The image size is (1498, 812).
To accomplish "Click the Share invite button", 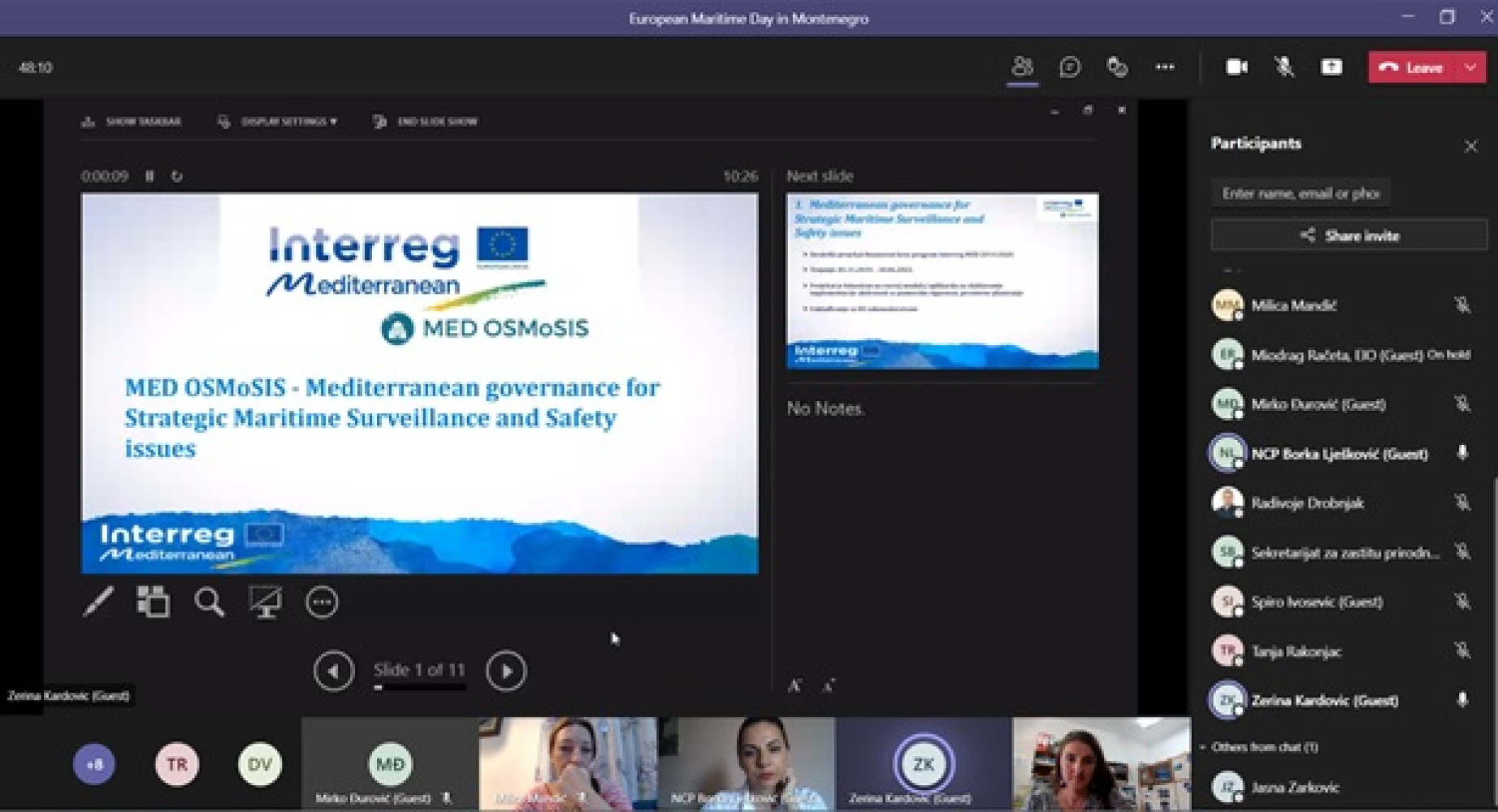I will pos(1349,235).
